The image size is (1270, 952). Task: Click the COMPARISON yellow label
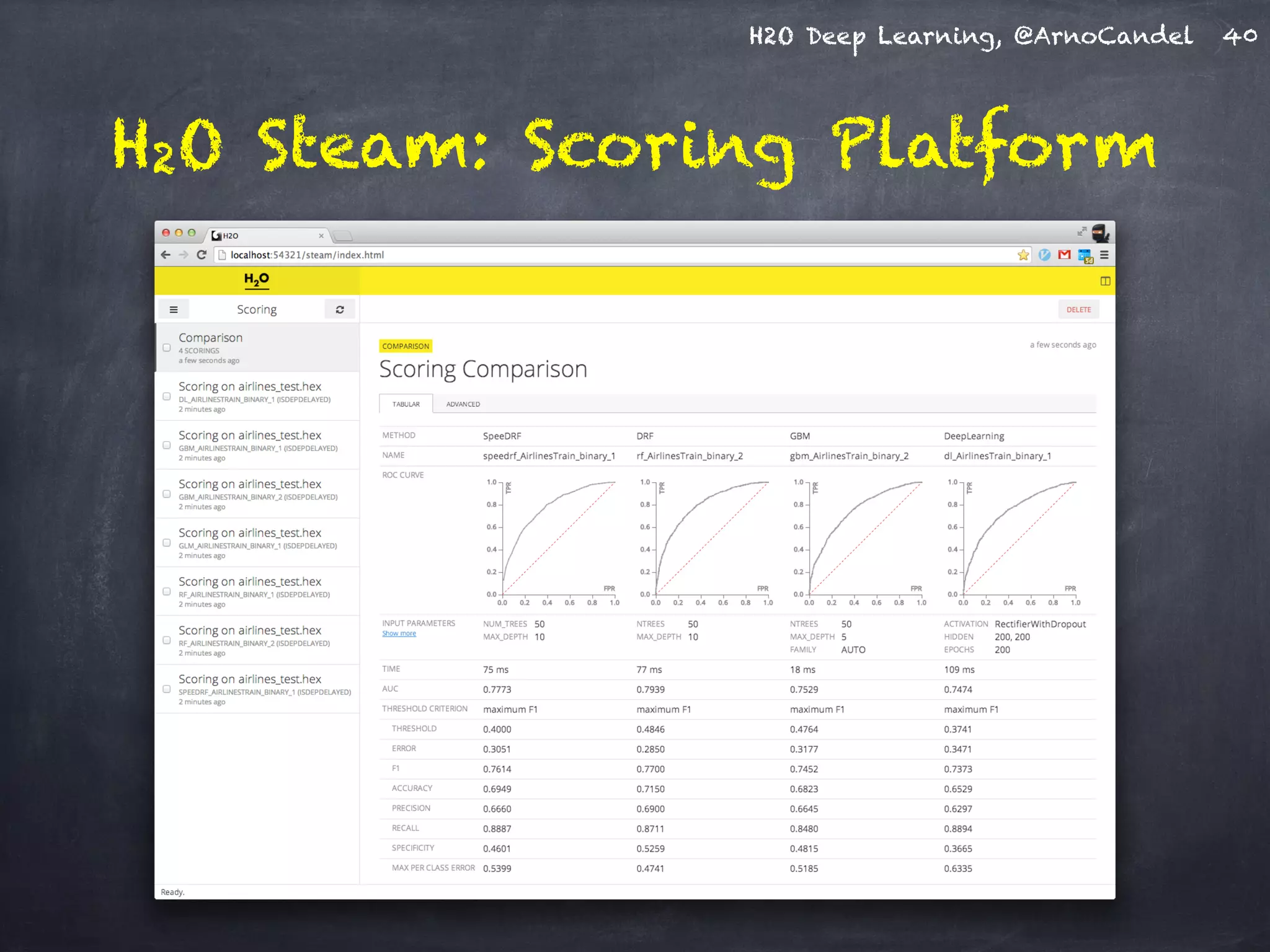[x=406, y=346]
